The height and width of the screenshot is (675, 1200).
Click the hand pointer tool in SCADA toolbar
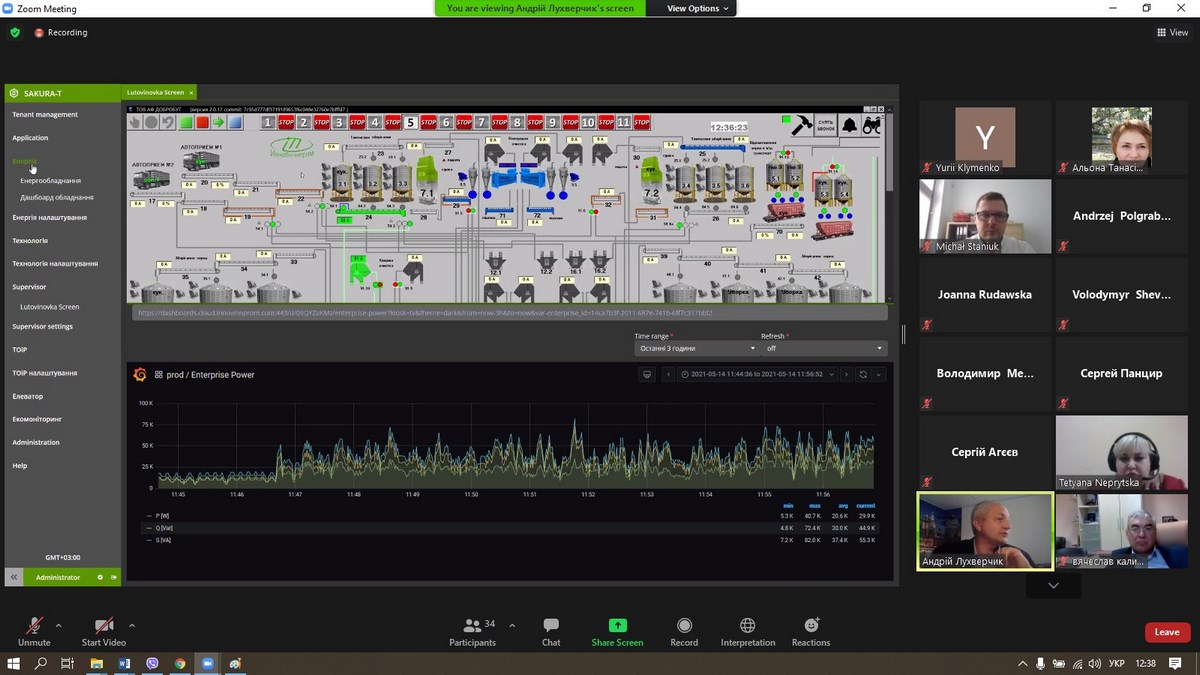pyautogui.click(x=135, y=122)
